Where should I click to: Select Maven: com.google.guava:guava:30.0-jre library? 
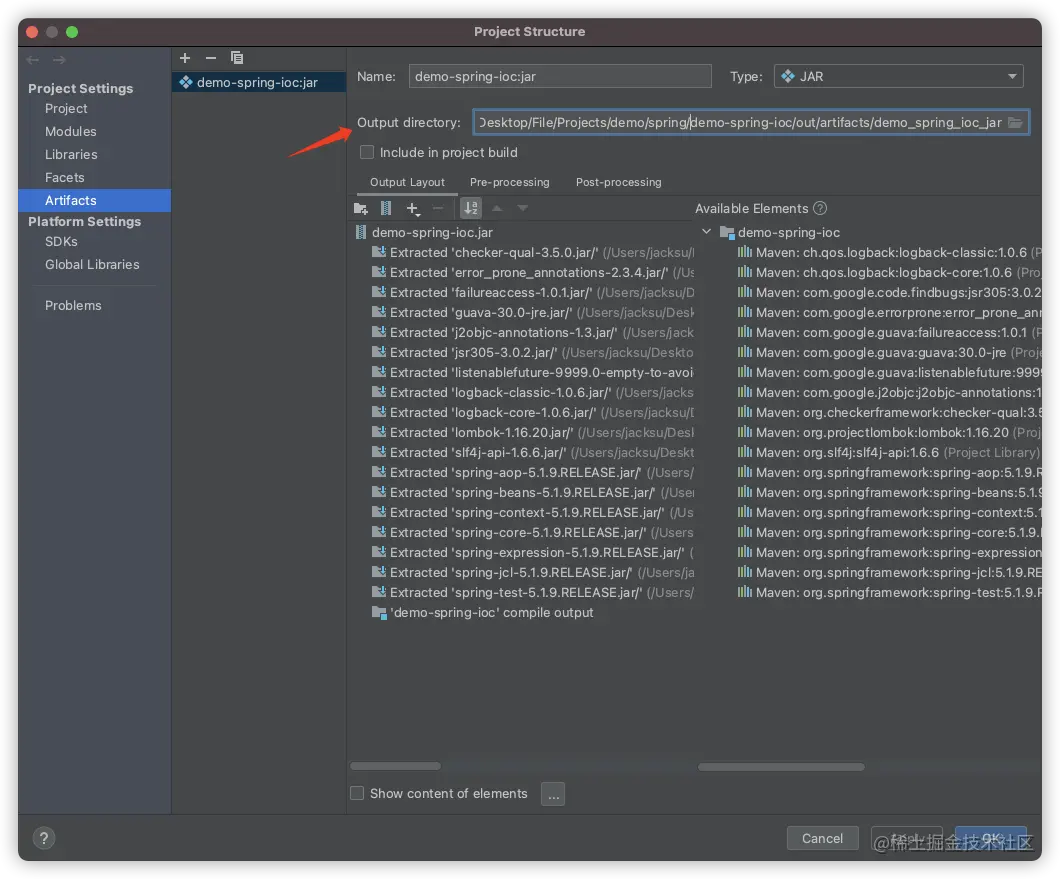click(x=889, y=352)
